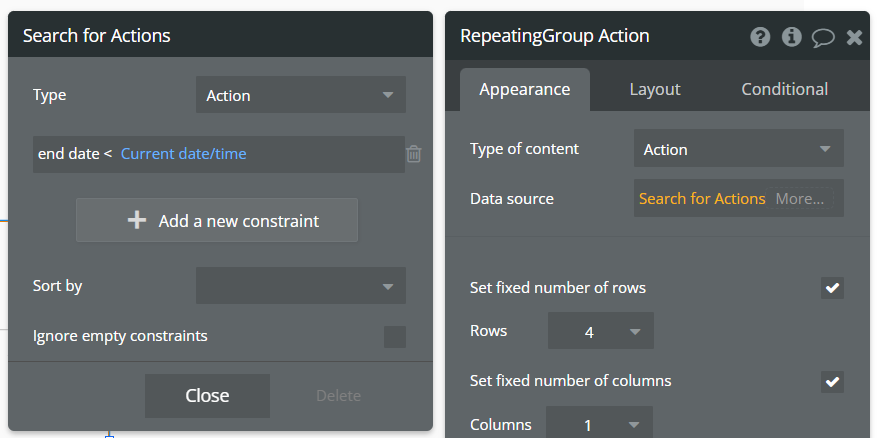Switch to the Conditional tab

[784, 89]
